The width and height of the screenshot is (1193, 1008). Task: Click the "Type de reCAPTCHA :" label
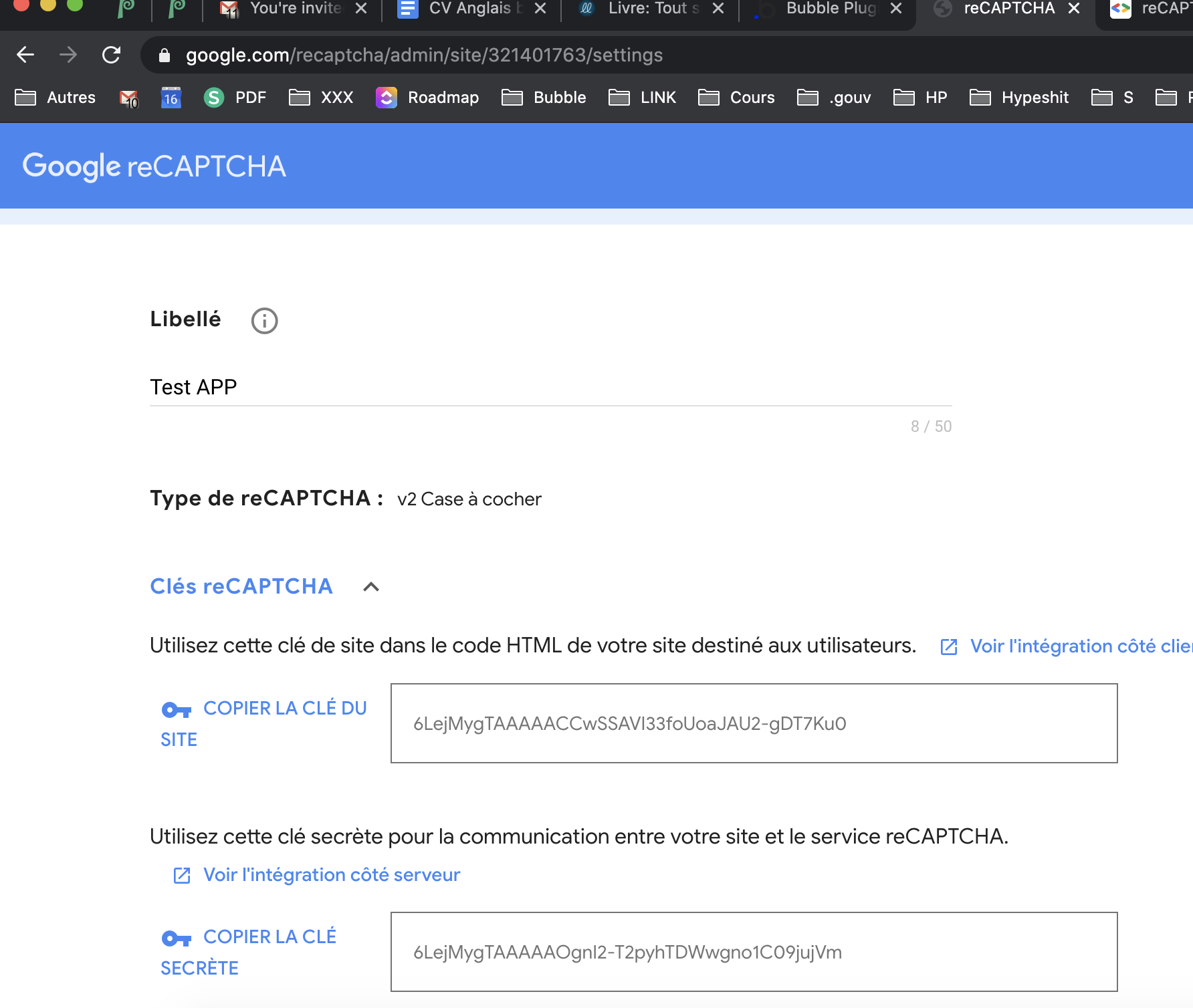(267, 499)
